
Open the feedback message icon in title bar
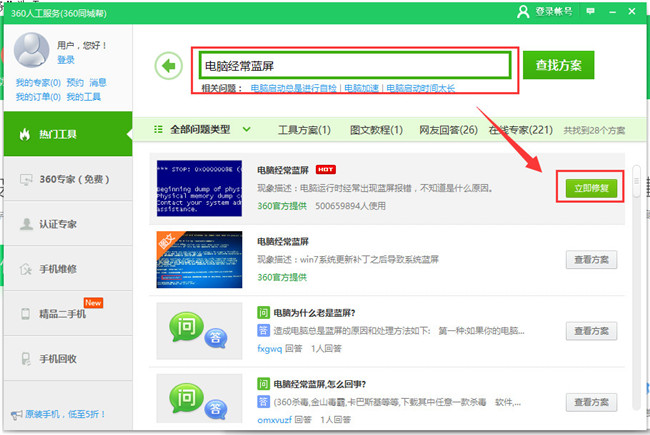click(590, 12)
